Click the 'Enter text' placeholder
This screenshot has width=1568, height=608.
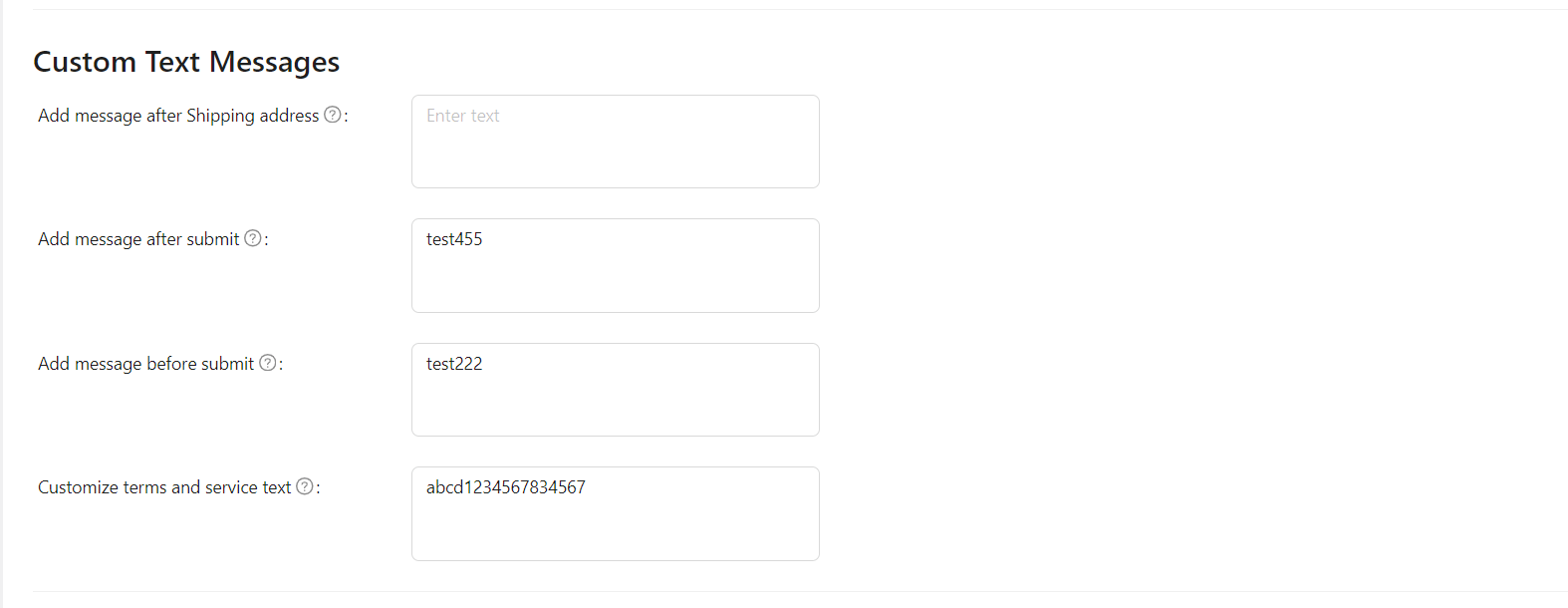tap(463, 116)
